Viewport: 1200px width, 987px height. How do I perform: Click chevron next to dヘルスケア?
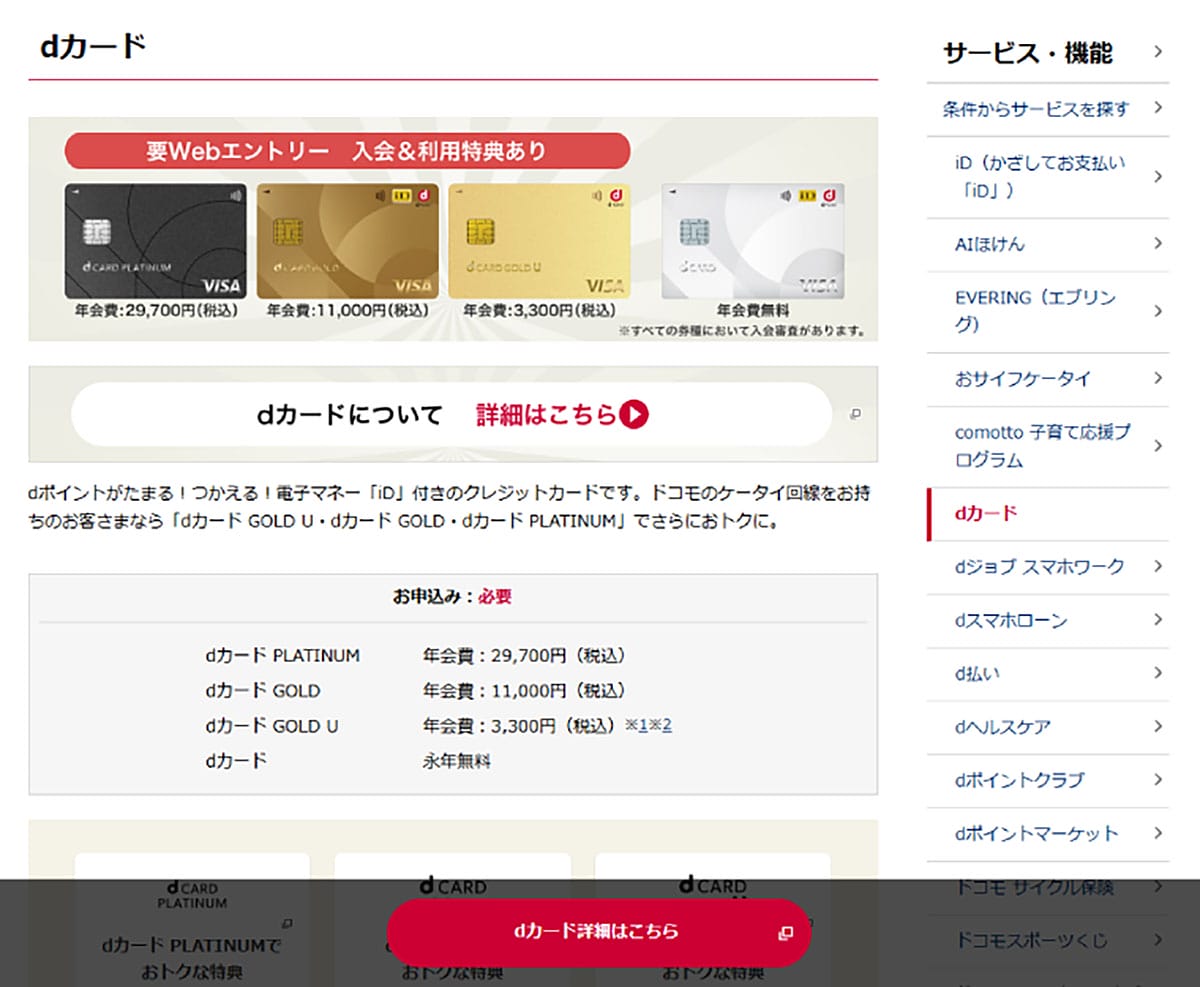[x=1157, y=727]
